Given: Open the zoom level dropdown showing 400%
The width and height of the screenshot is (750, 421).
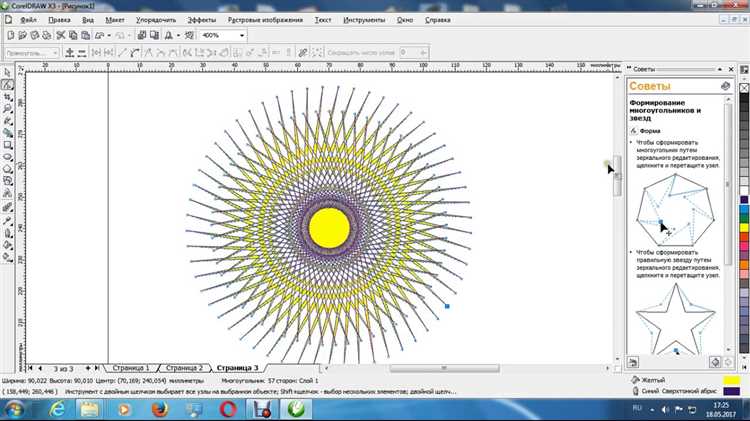Looking at the screenshot, I should coord(240,35).
